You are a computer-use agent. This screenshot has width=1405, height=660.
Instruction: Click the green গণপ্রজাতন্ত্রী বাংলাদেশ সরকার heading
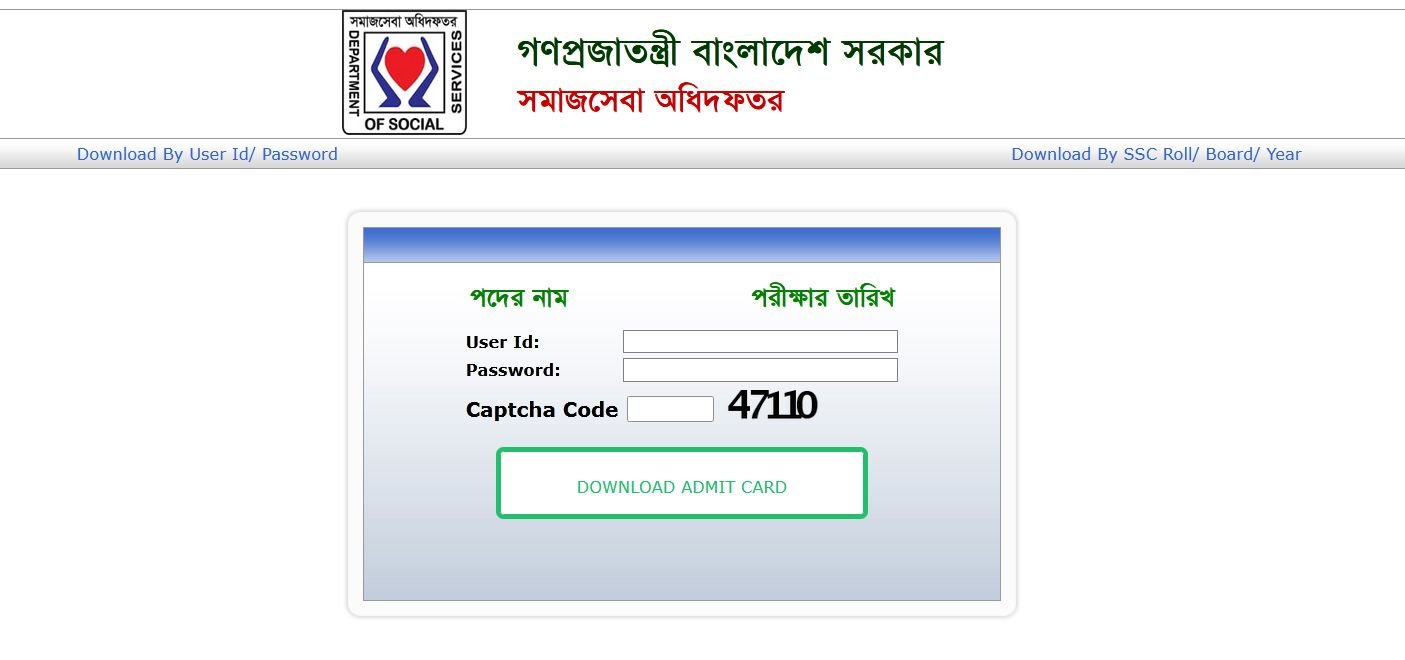730,52
